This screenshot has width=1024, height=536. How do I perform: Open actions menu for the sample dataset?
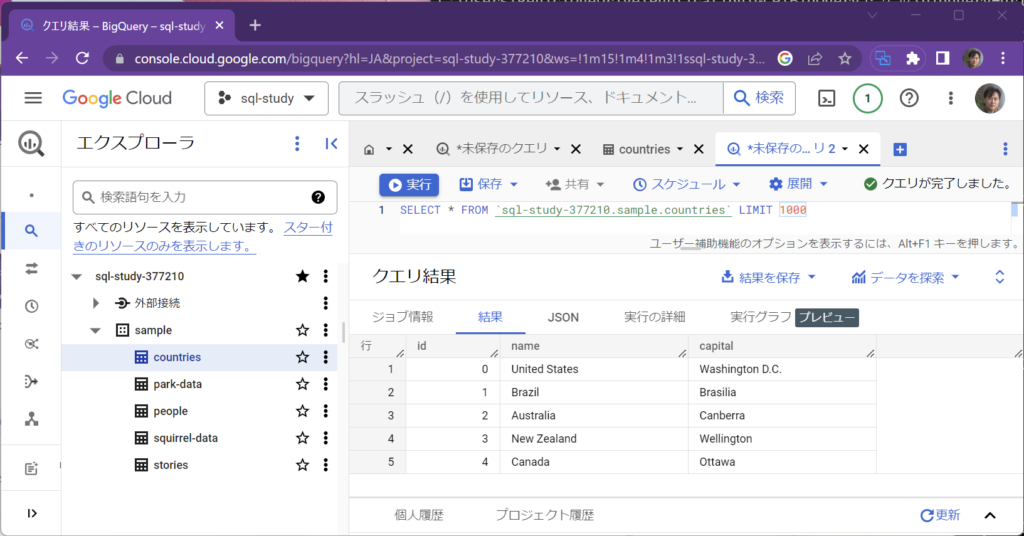tap(326, 330)
